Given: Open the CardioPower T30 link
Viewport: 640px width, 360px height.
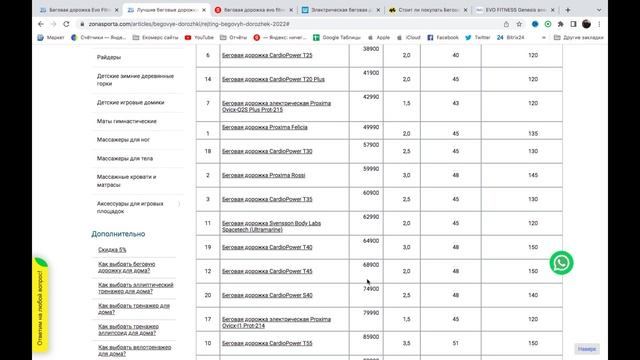Looking at the screenshot, I should [267, 151].
